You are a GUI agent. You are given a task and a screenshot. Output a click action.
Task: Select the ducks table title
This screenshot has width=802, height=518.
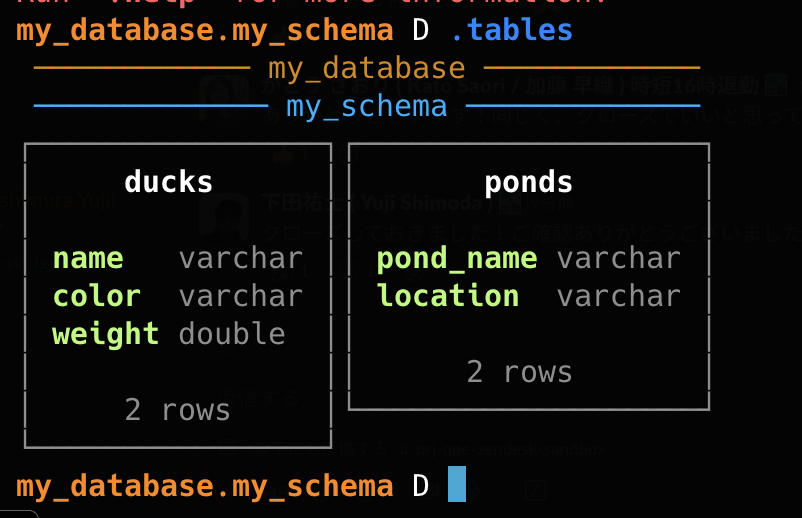[x=168, y=181]
